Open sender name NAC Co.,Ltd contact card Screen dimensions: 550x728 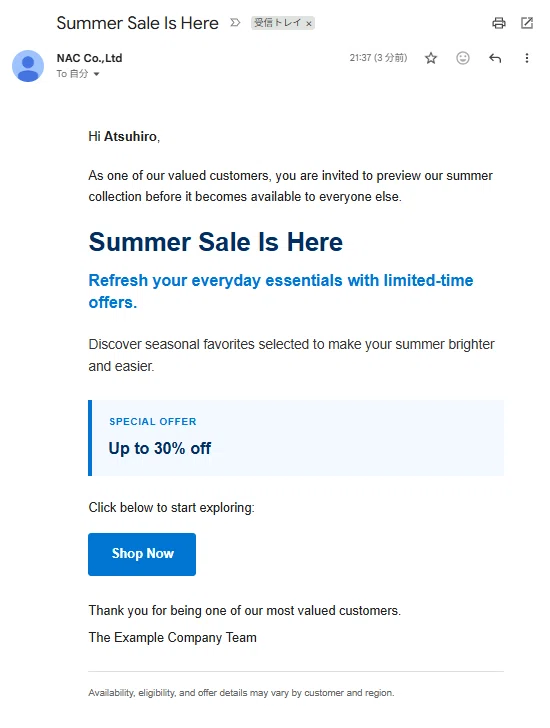(x=89, y=58)
